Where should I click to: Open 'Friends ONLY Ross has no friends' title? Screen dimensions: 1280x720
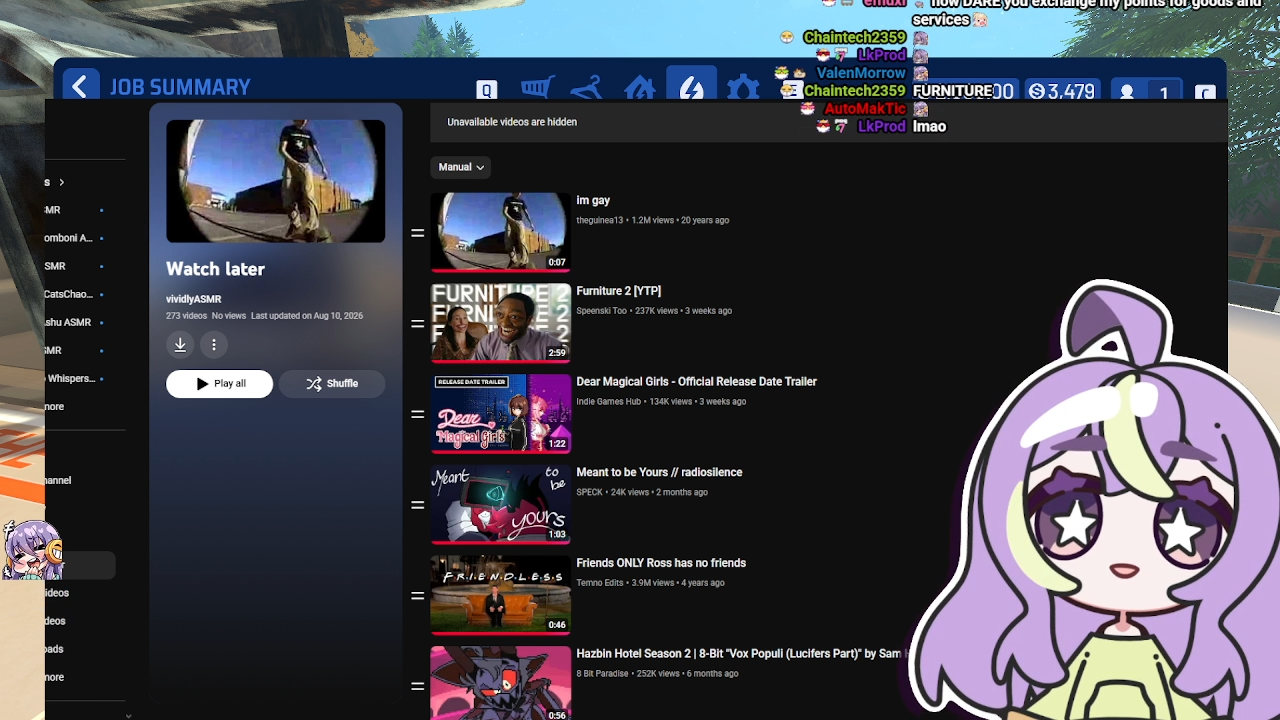pyautogui.click(x=661, y=563)
